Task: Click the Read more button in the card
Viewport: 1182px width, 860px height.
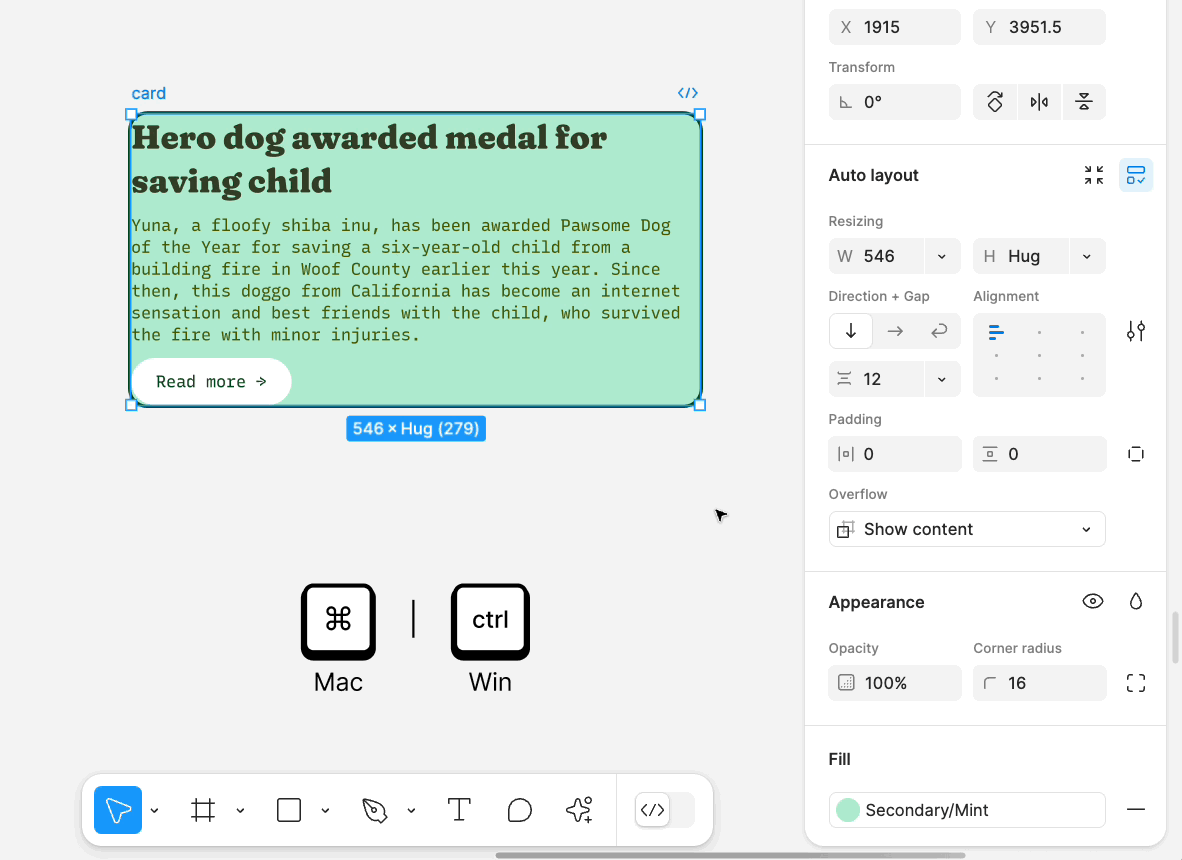Action: tap(211, 381)
